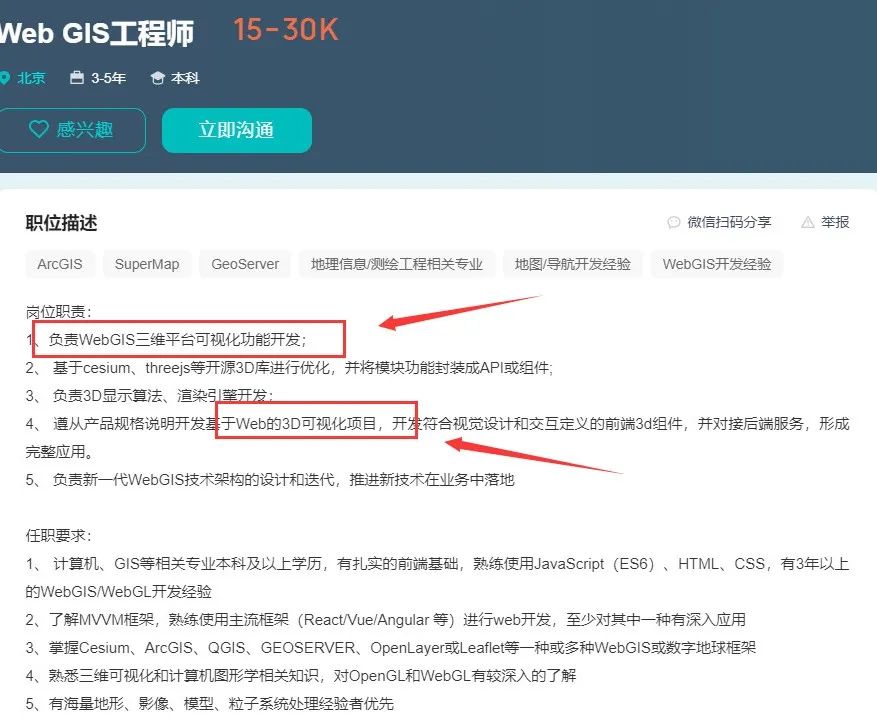Click the graduation cap icon beside 本科

pos(158,77)
